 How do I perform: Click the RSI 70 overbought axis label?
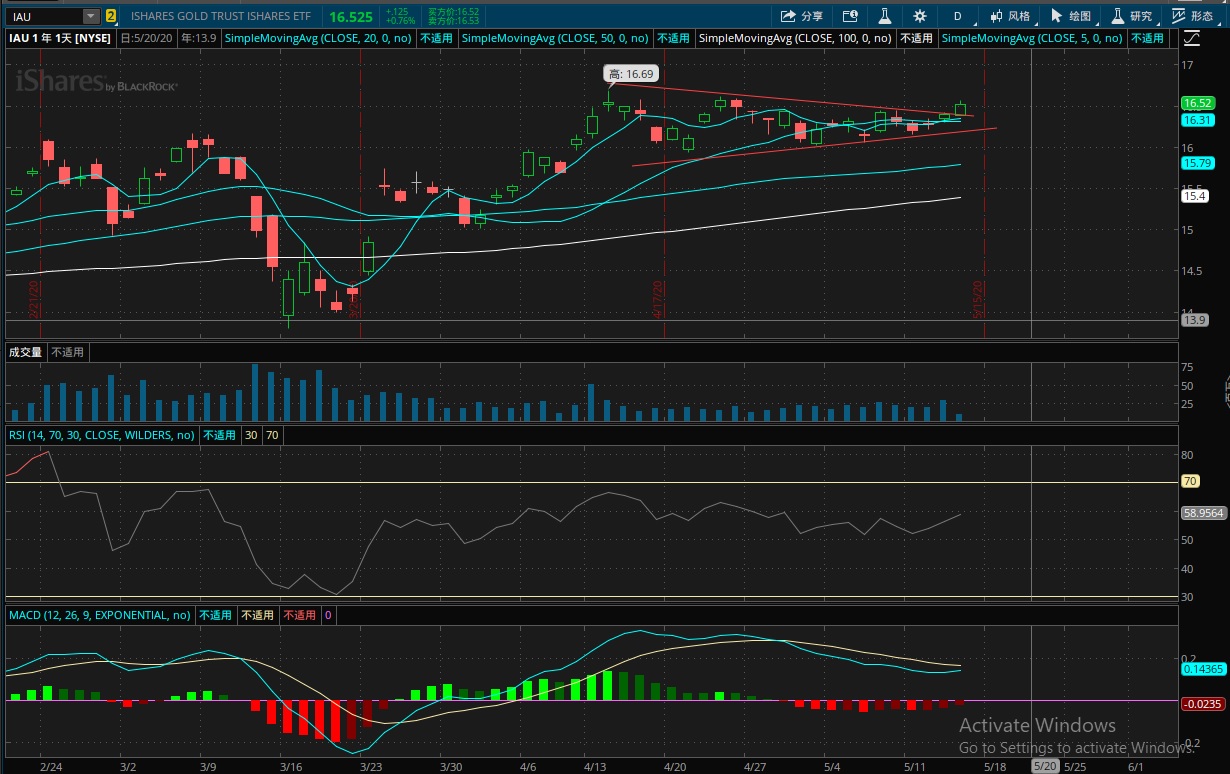[1189, 482]
